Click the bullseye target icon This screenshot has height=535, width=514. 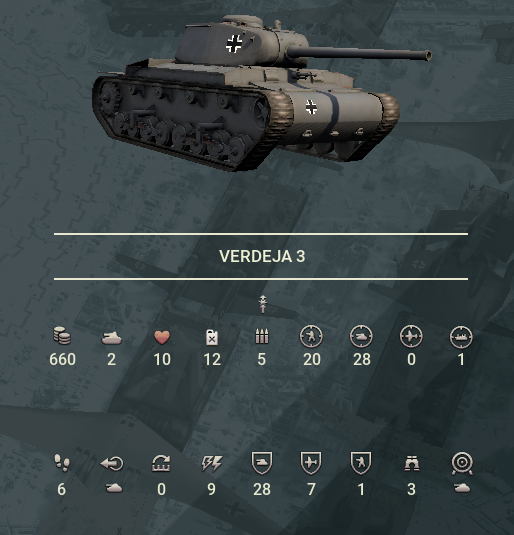point(462,463)
